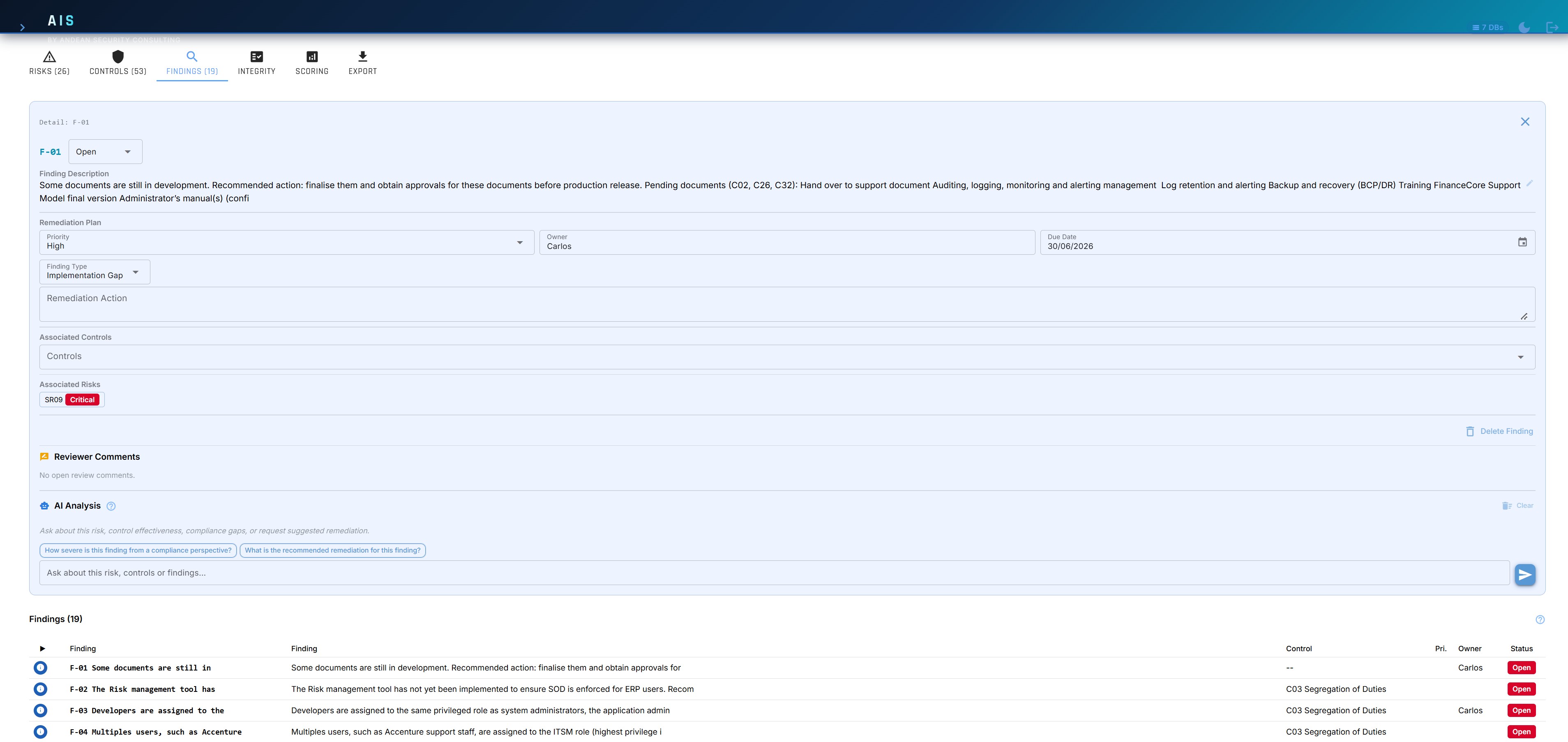Clear the AI Analysis conversation
This screenshot has width=1568, height=742.
pos(1517,506)
